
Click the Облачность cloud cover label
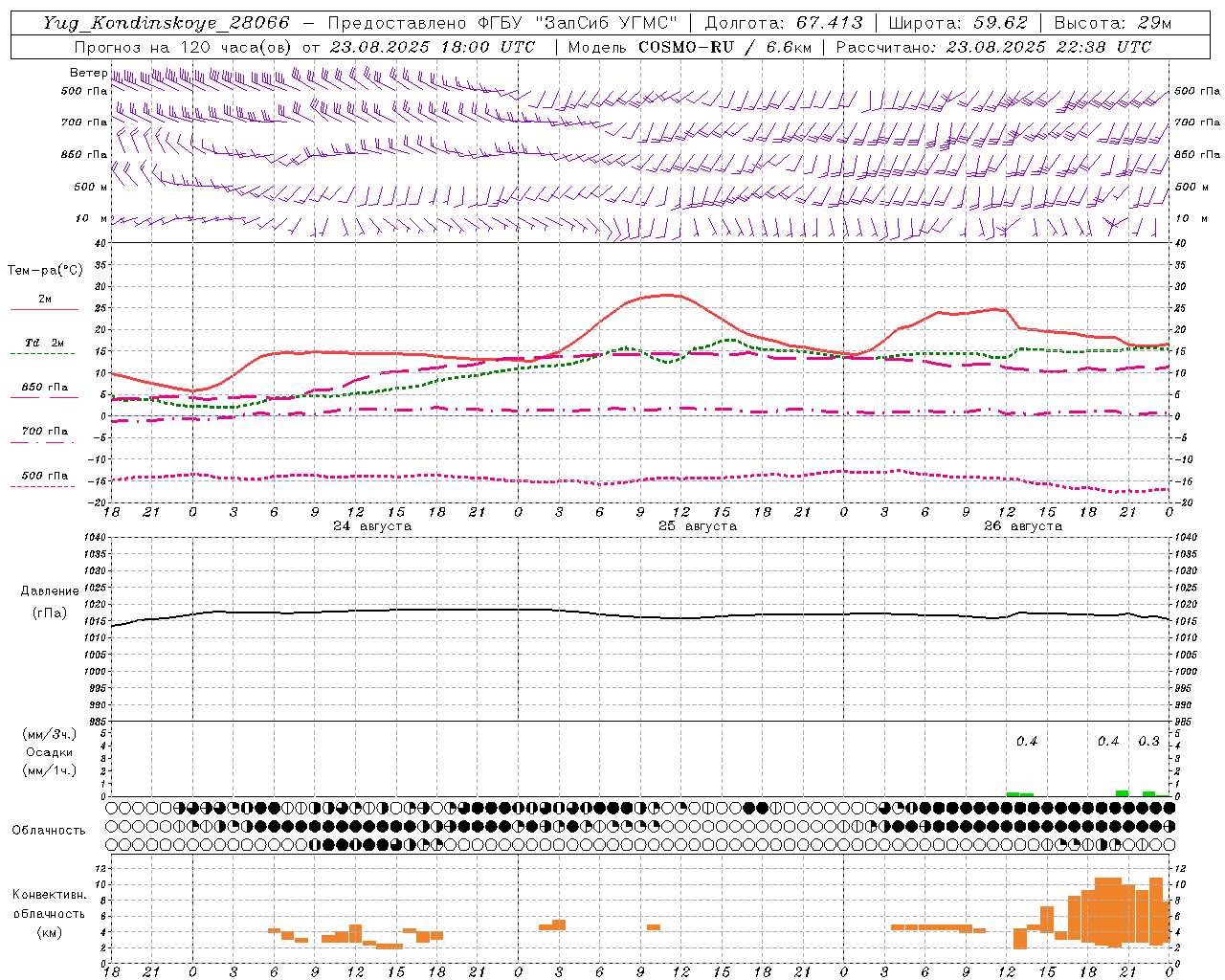click(x=49, y=830)
